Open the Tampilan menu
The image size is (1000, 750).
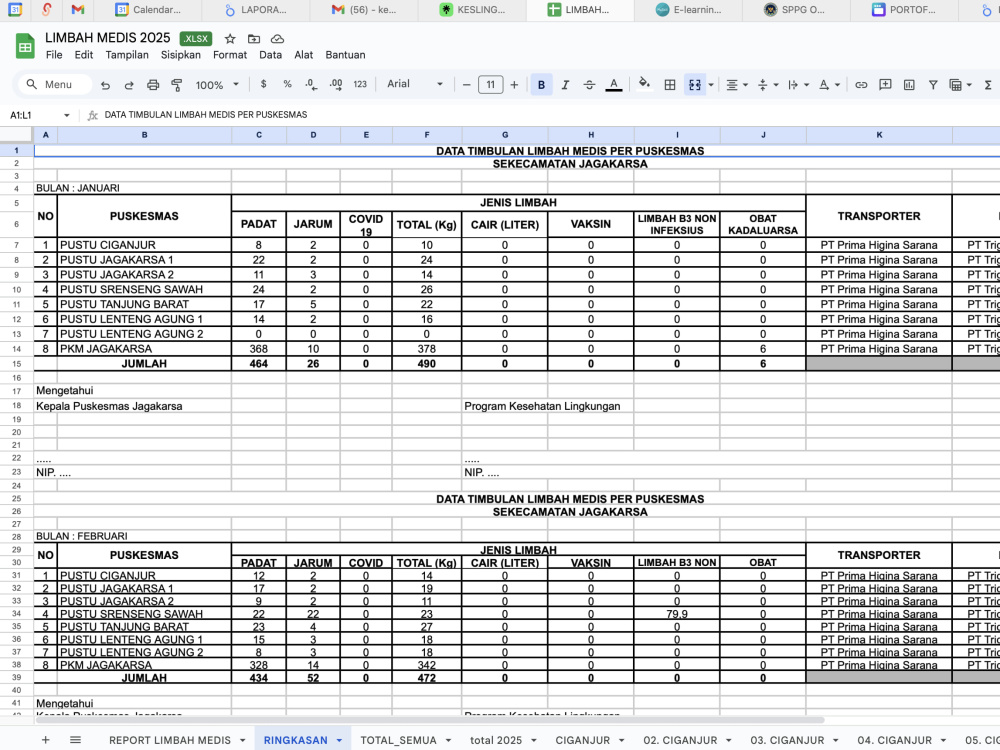click(x=127, y=55)
